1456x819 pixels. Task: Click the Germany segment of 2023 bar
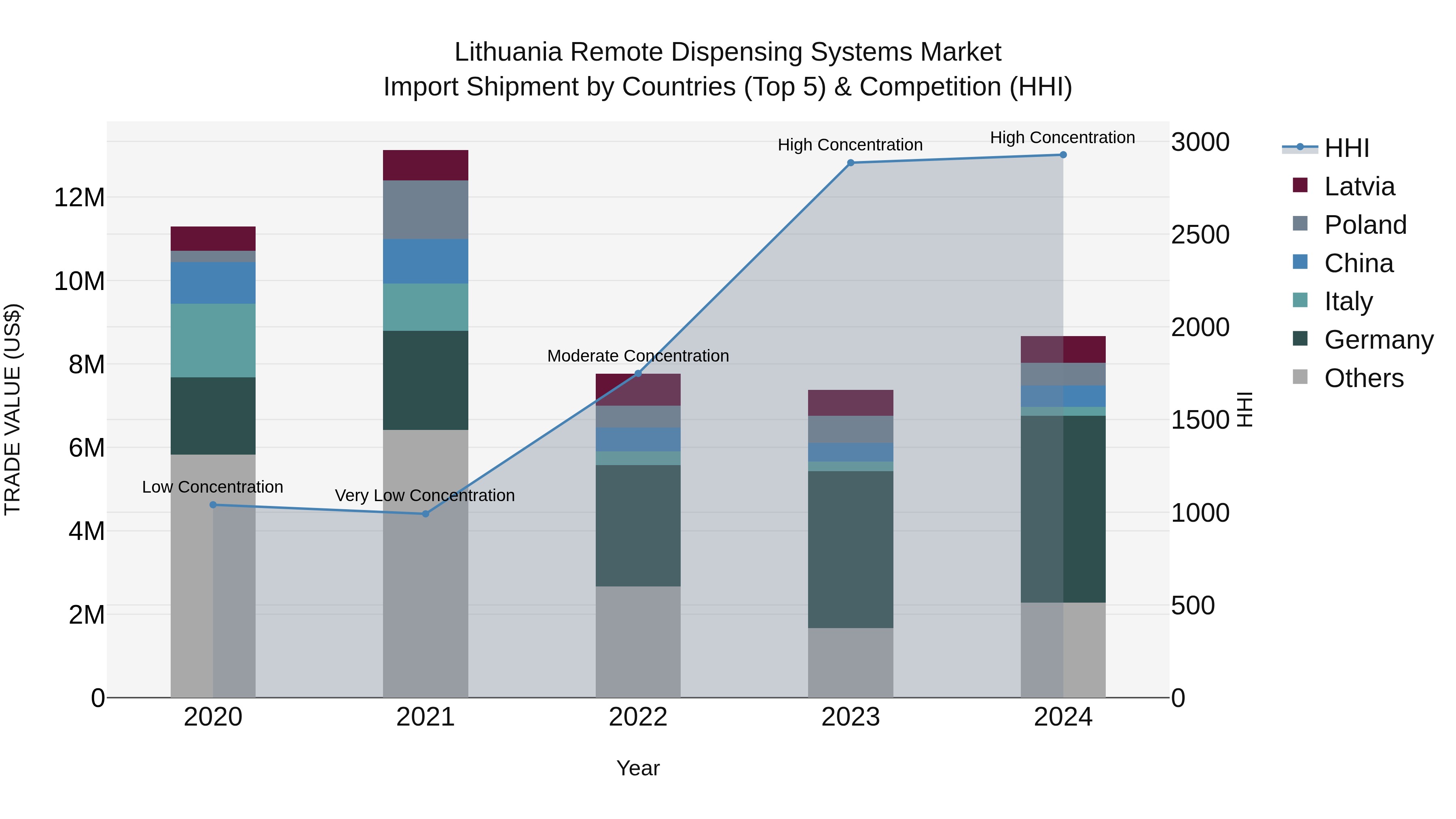(851, 550)
